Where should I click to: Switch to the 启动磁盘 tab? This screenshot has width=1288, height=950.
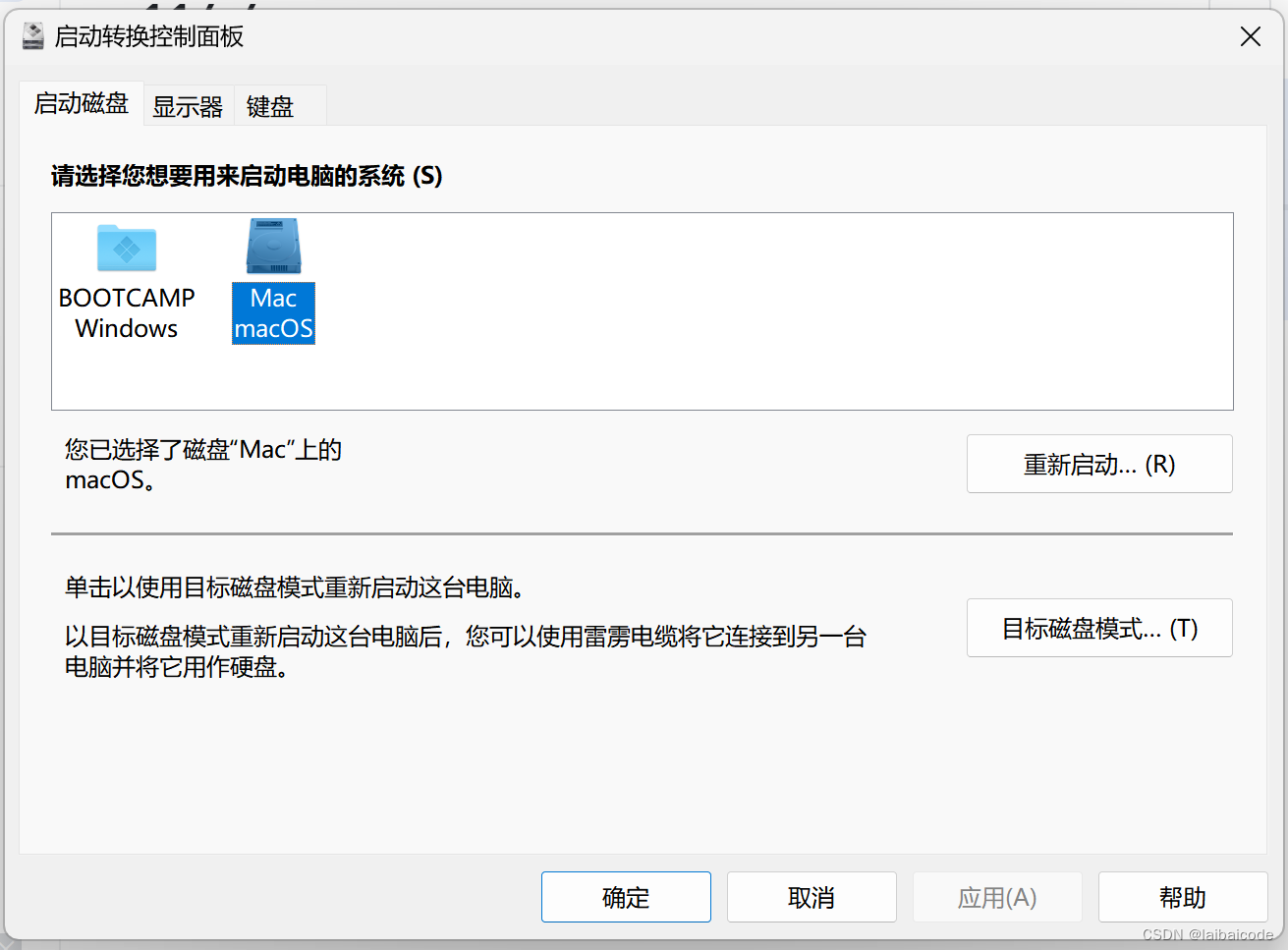tap(82, 103)
